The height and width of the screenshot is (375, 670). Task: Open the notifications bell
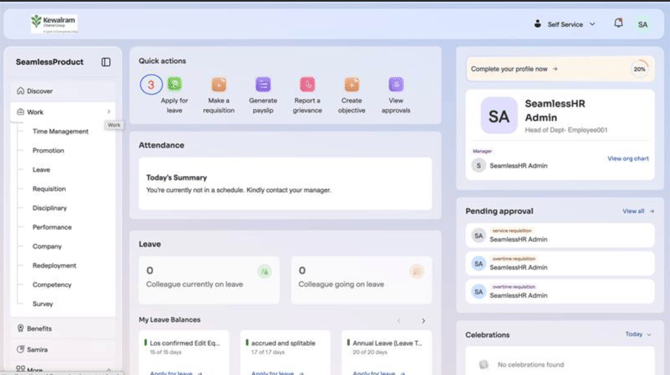(618, 23)
